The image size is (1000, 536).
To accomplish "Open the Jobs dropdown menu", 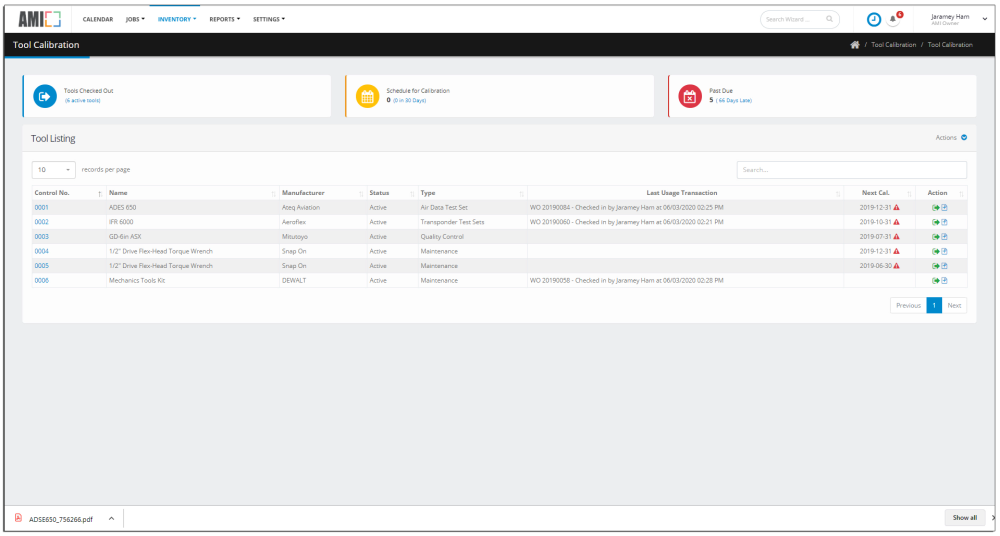I will click(135, 19).
